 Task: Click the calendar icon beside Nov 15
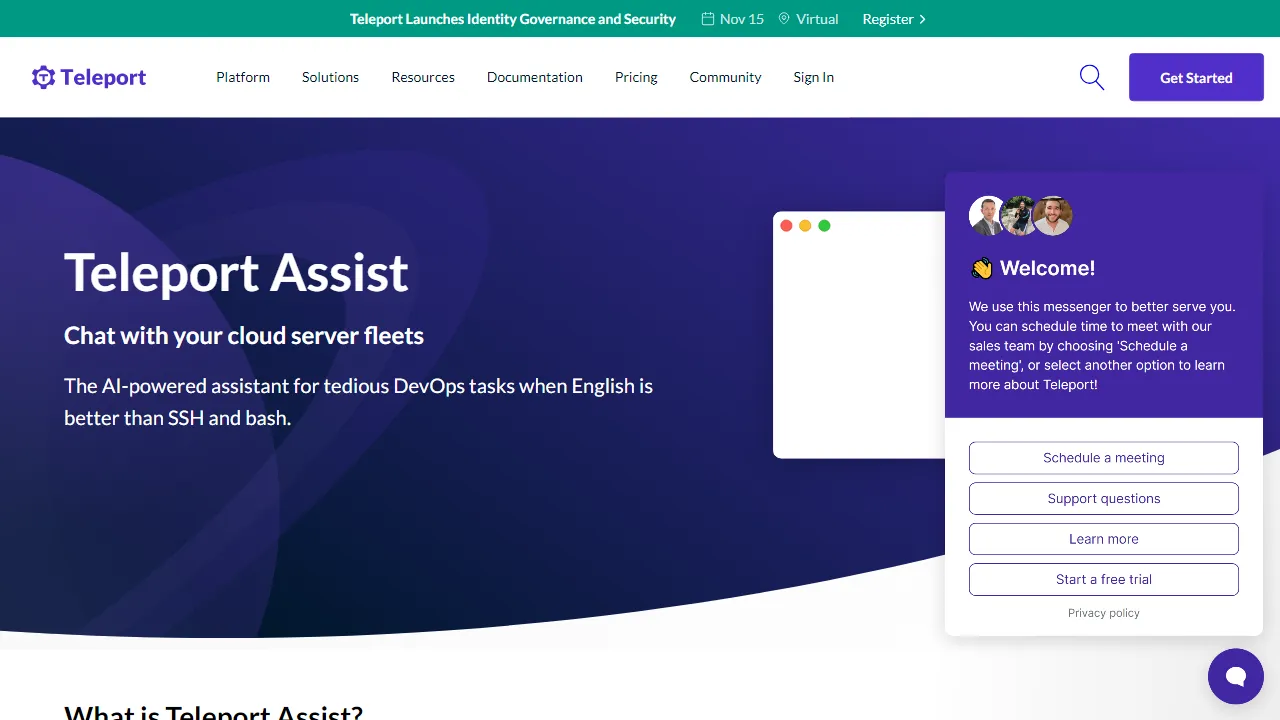click(x=708, y=19)
